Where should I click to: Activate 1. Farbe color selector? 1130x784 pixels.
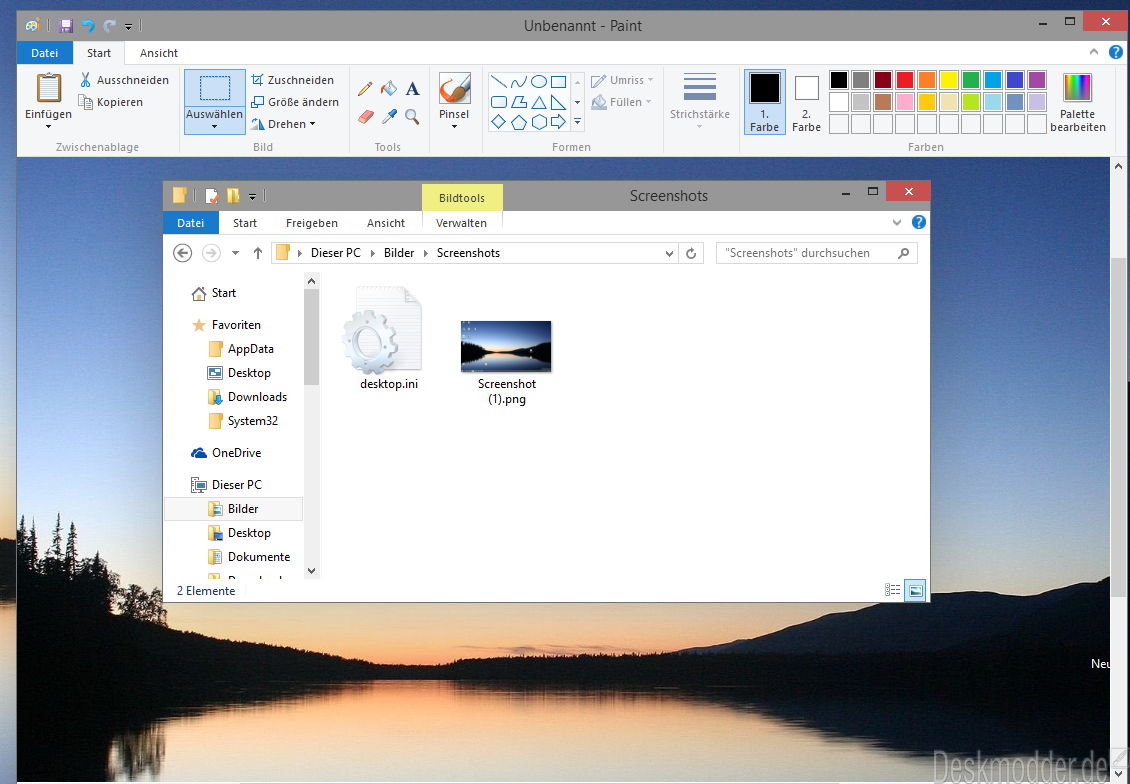point(765,102)
